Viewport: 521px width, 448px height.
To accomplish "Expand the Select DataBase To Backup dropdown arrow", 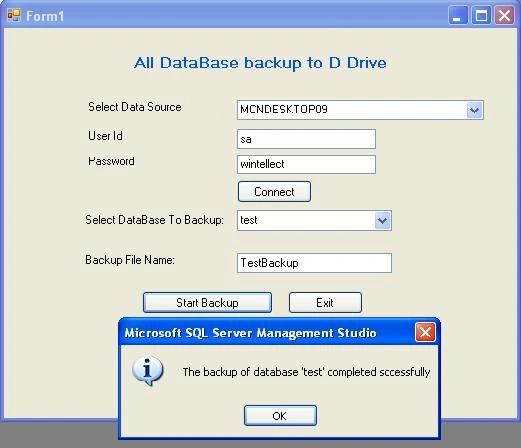I will pyautogui.click(x=382, y=220).
